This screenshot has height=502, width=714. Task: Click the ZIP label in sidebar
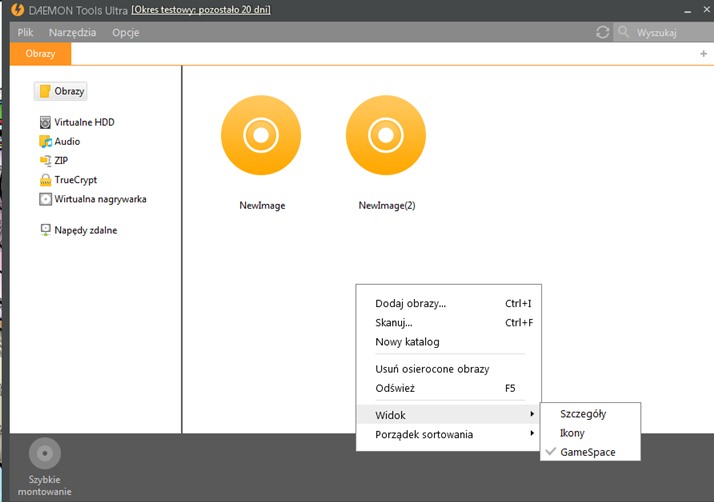pos(61,160)
